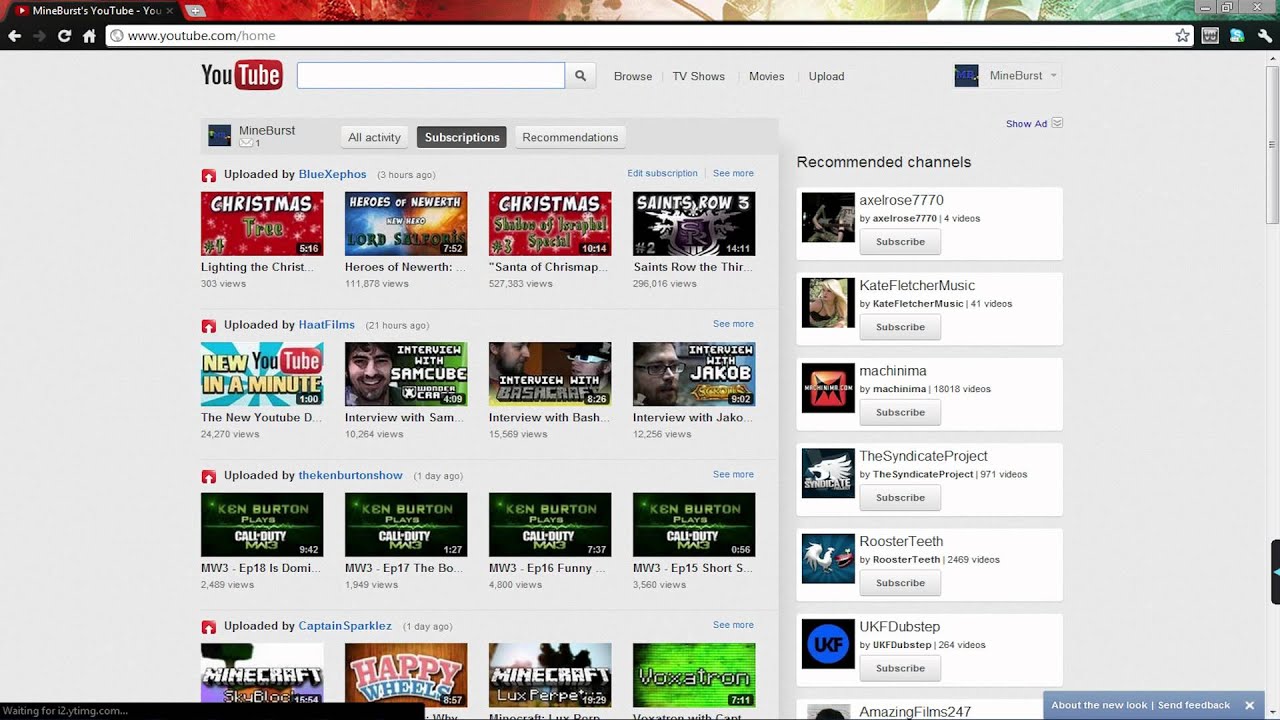Open TheSyndicateProject channel avatar
The height and width of the screenshot is (720, 1280).
(x=828, y=473)
